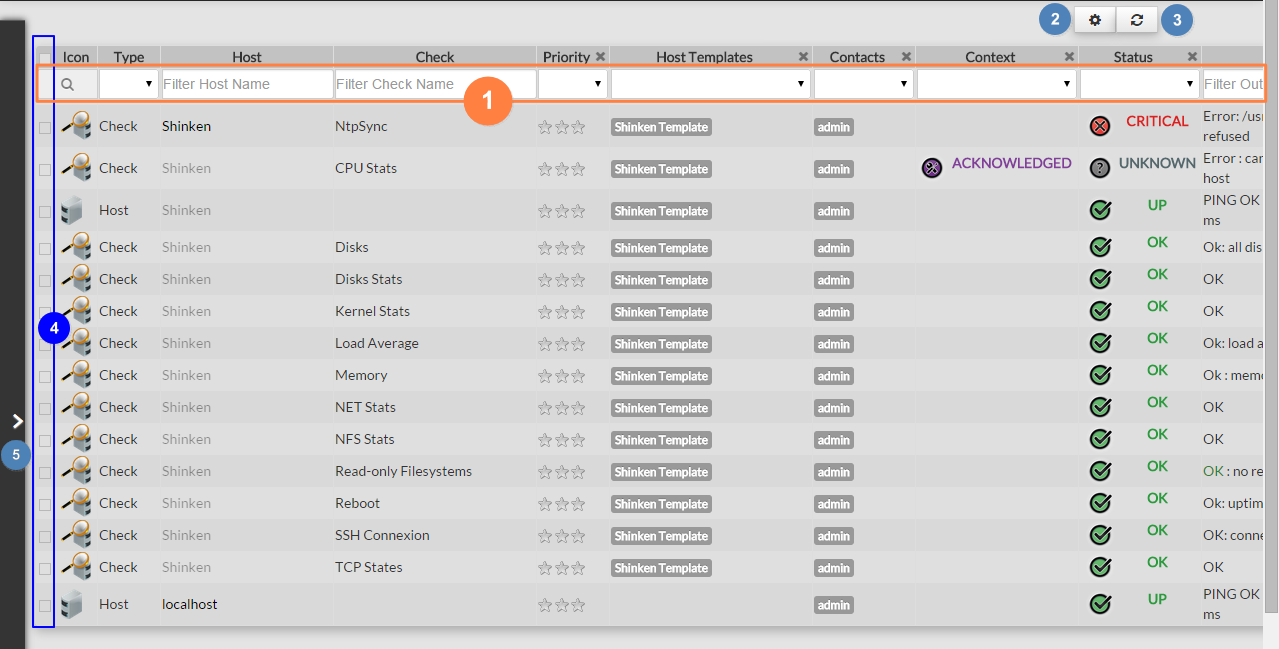This screenshot has height=649, width=1279.
Task: Click the UP check icon for Shinken host
Action: pyautogui.click(x=1100, y=210)
